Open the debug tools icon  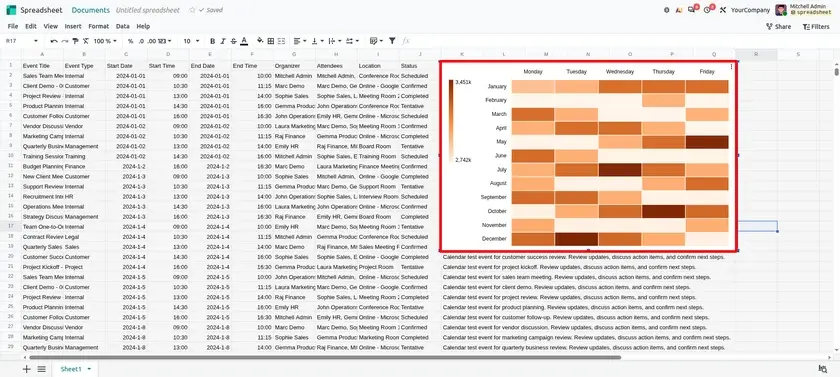(723, 10)
